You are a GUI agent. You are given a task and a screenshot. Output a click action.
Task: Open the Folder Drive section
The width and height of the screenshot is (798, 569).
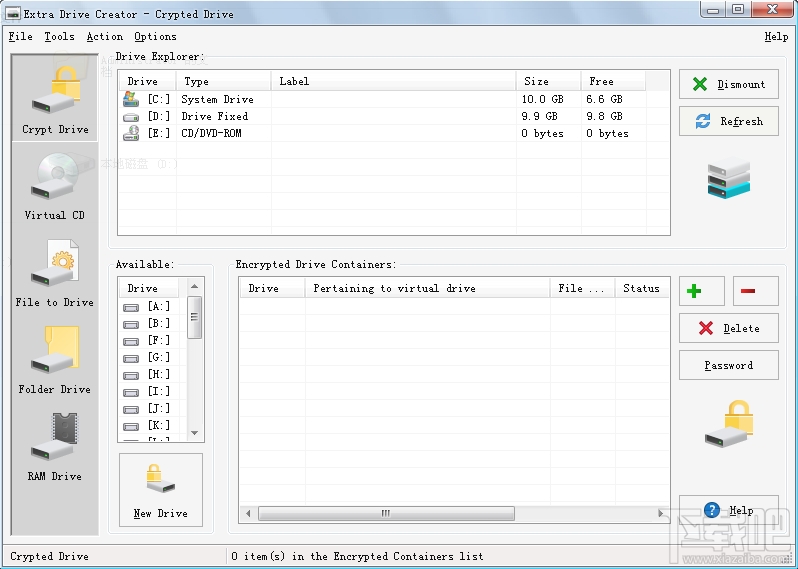(x=55, y=360)
